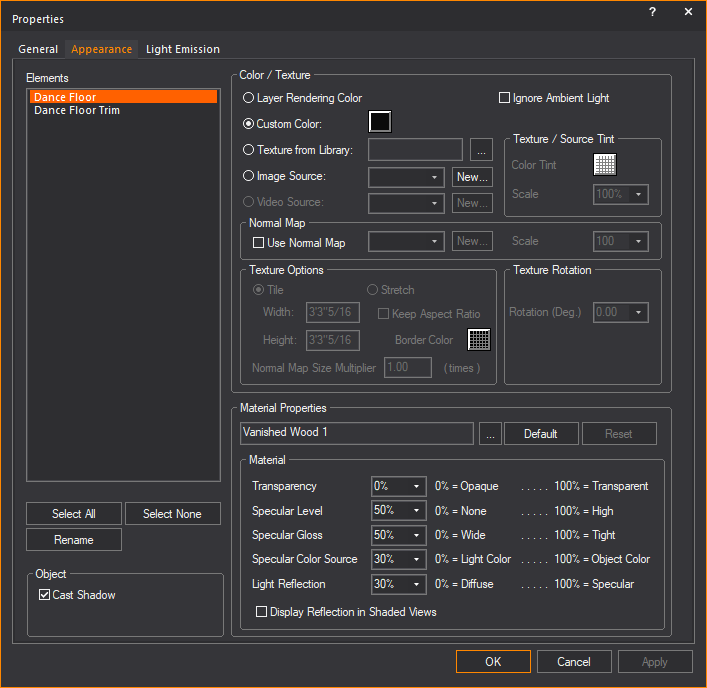Enable the Ignore Ambient Light checkbox

point(504,98)
